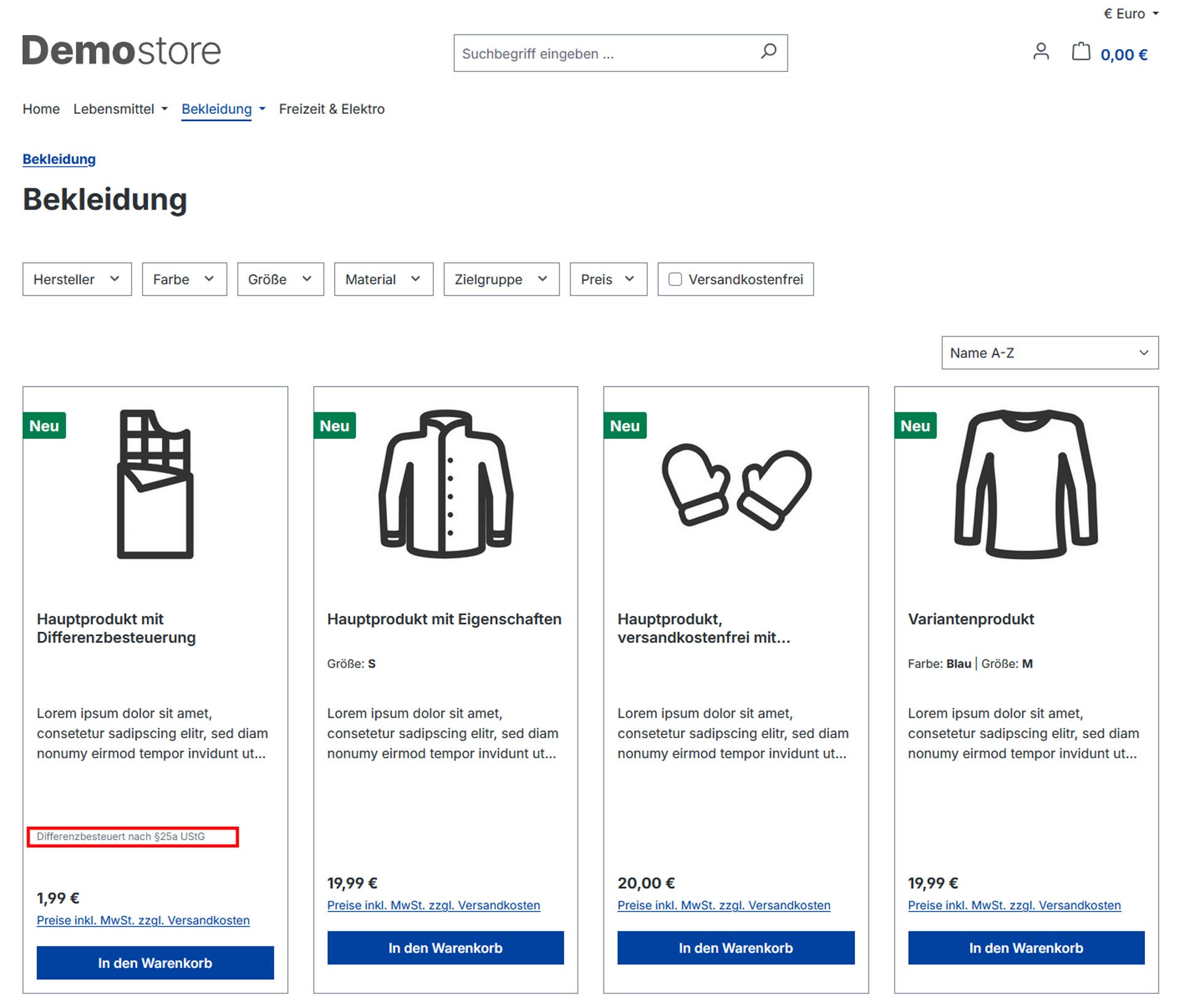Open the shopping cart icon

pyautogui.click(x=1081, y=52)
